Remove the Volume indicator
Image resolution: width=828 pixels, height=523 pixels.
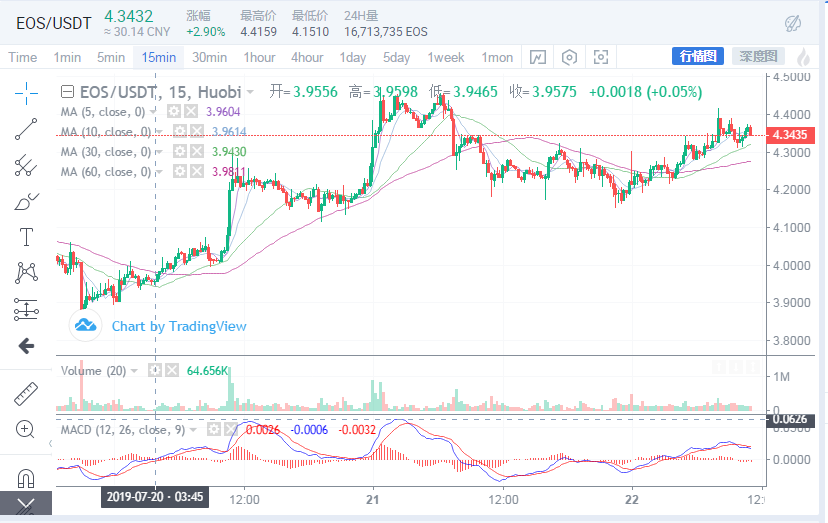click(x=172, y=370)
